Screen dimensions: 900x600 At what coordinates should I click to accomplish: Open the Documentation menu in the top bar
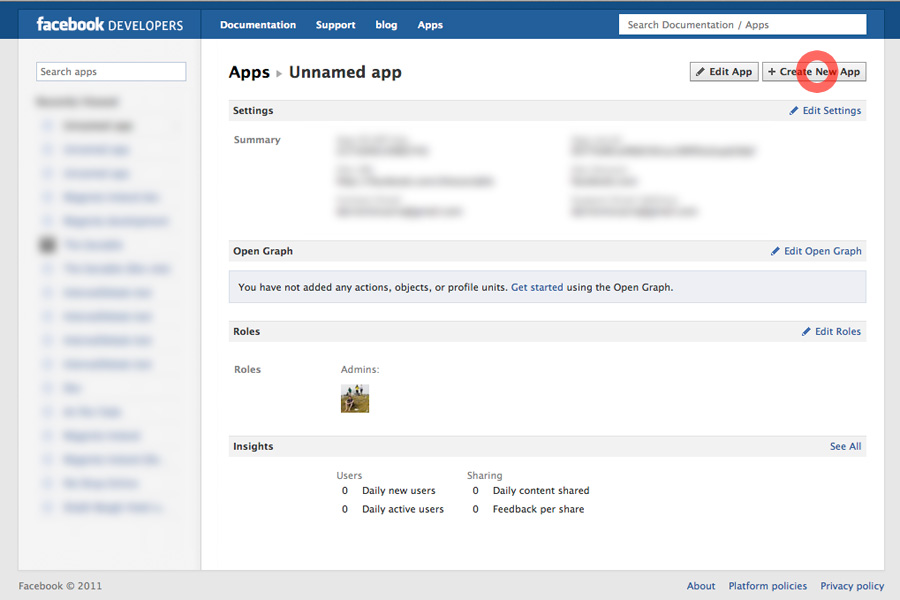[258, 25]
